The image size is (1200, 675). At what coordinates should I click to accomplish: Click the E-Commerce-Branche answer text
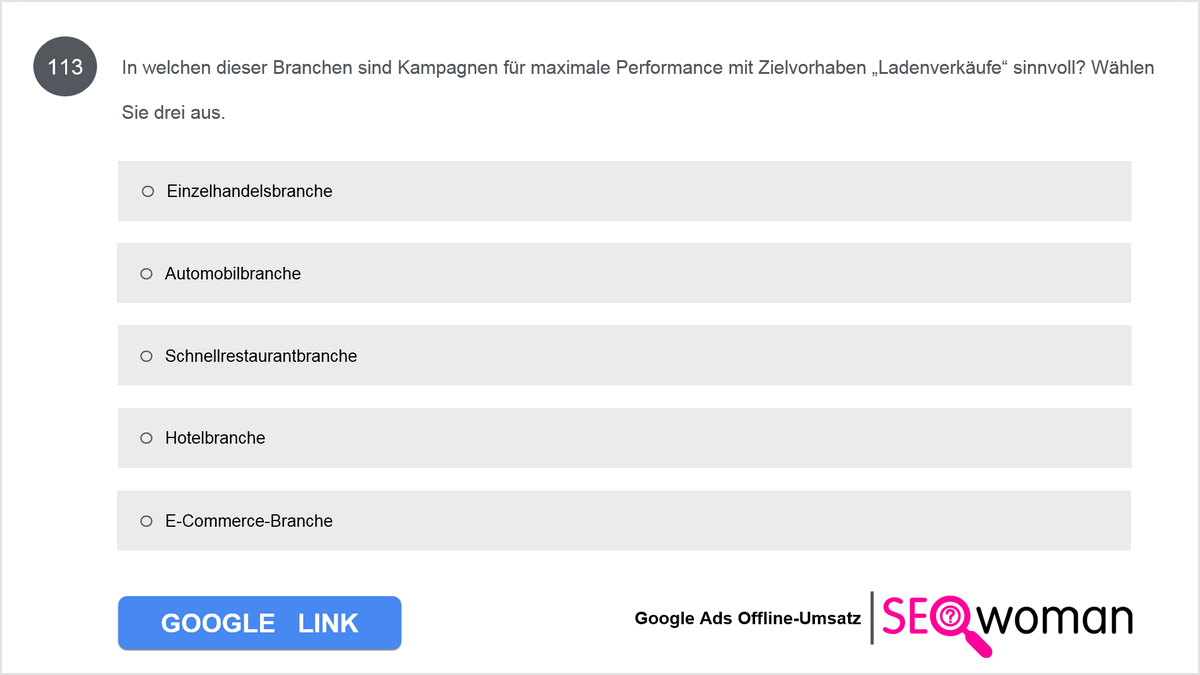tap(249, 521)
